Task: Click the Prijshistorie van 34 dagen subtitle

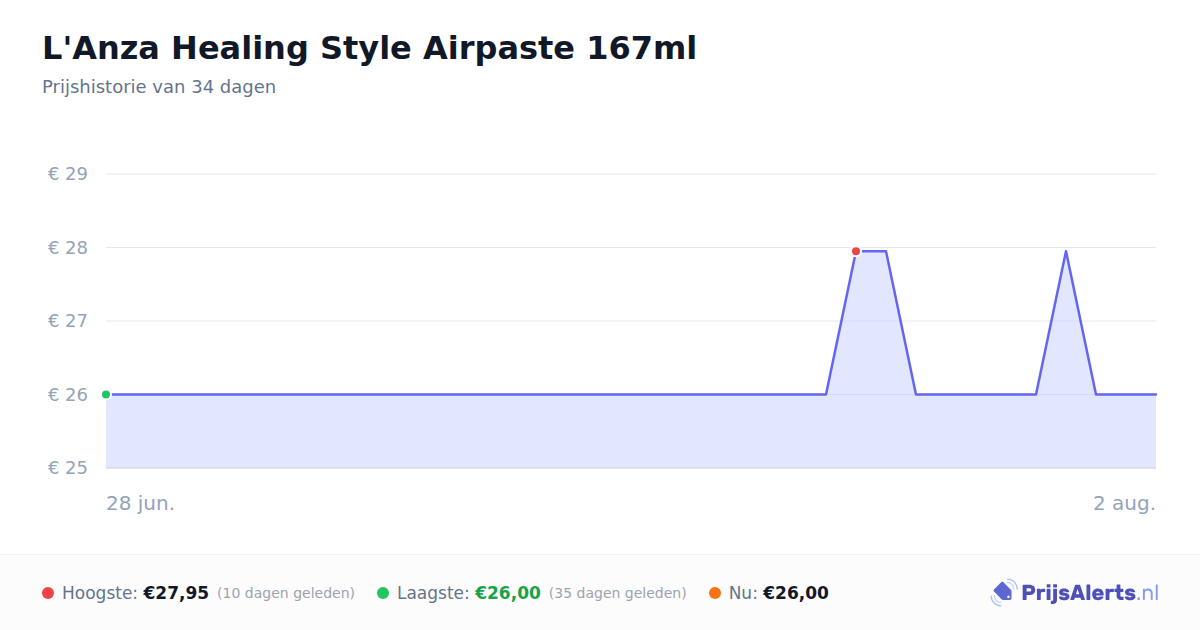Action: click(x=159, y=87)
